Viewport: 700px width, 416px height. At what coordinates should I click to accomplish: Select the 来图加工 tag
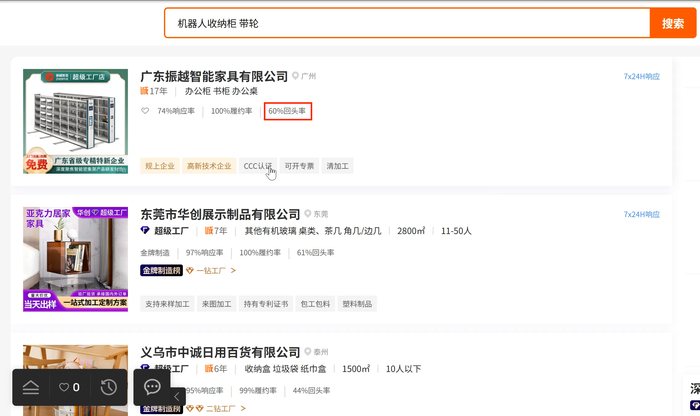click(217, 304)
